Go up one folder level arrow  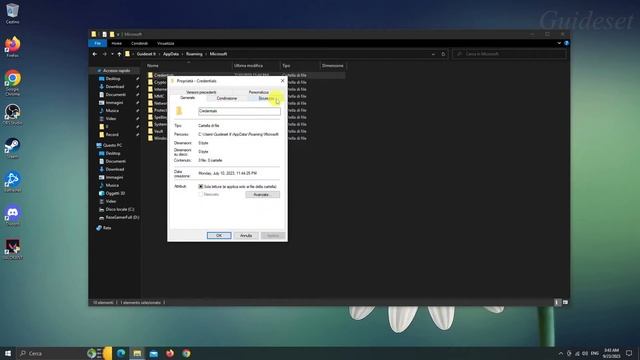119,54
